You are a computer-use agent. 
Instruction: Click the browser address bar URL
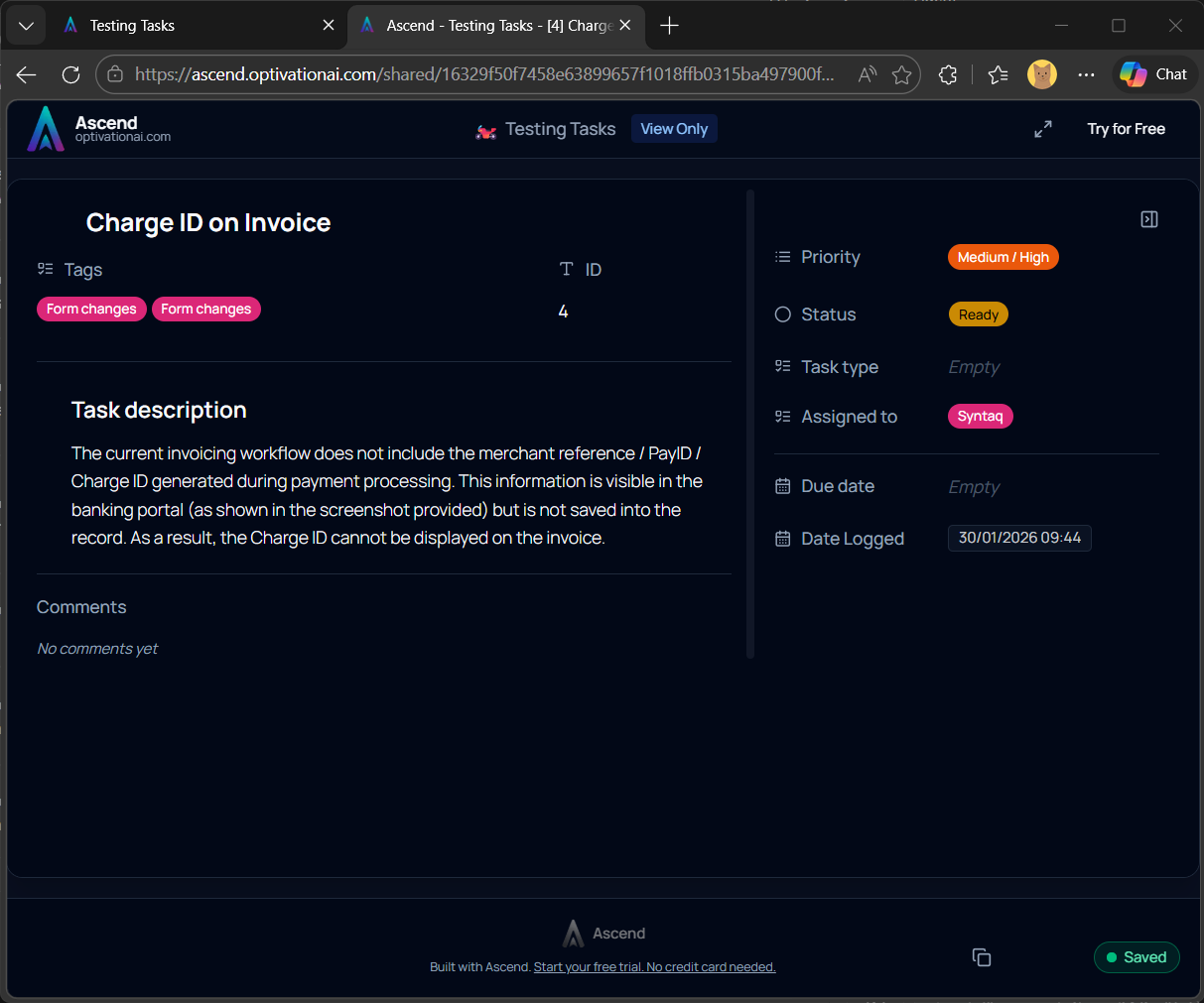click(x=483, y=74)
